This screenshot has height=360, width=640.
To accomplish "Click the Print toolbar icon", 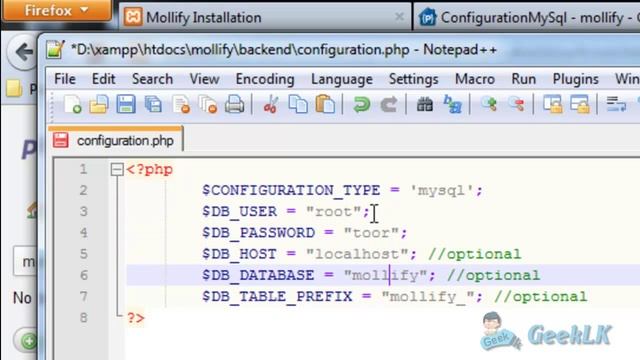I will tap(235, 105).
